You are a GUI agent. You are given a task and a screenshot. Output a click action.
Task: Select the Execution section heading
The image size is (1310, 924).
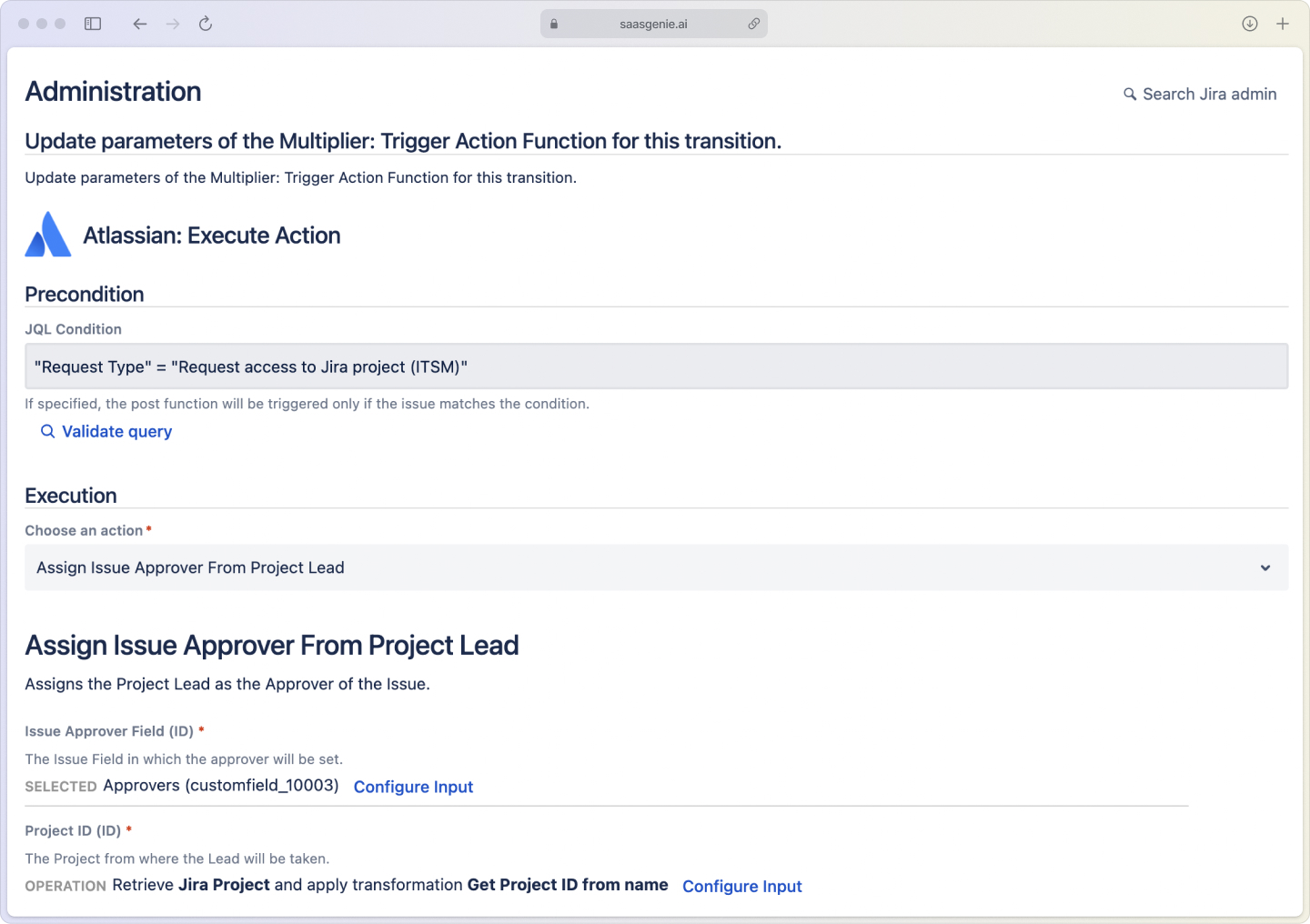click(71, 496)
